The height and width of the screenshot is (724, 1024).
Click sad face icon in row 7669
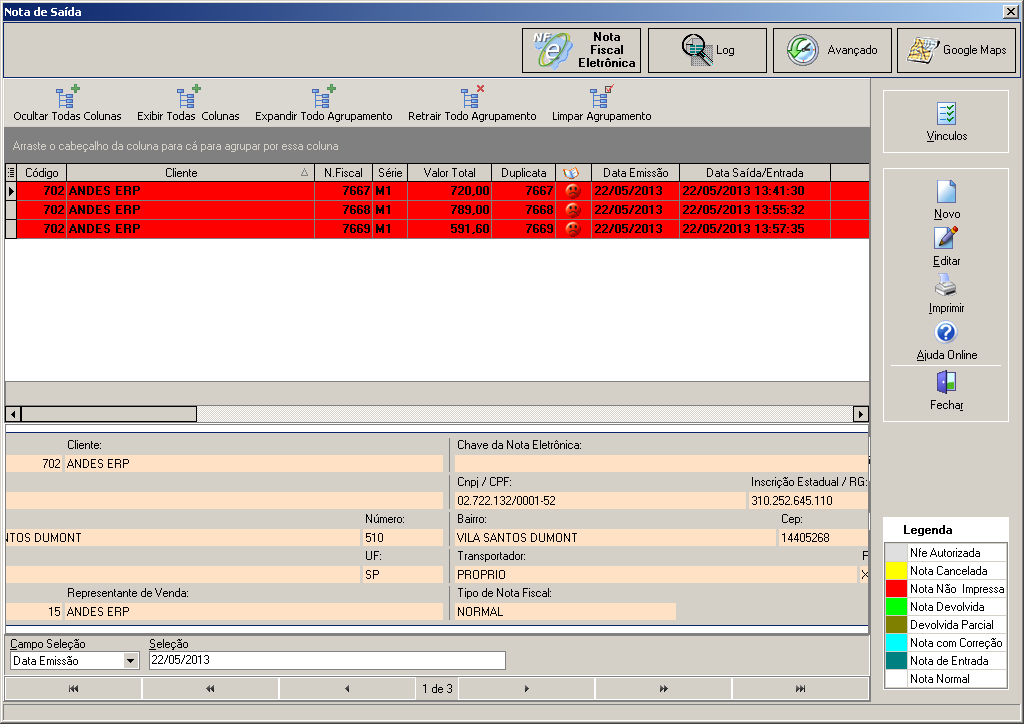[x=573, y=229]
